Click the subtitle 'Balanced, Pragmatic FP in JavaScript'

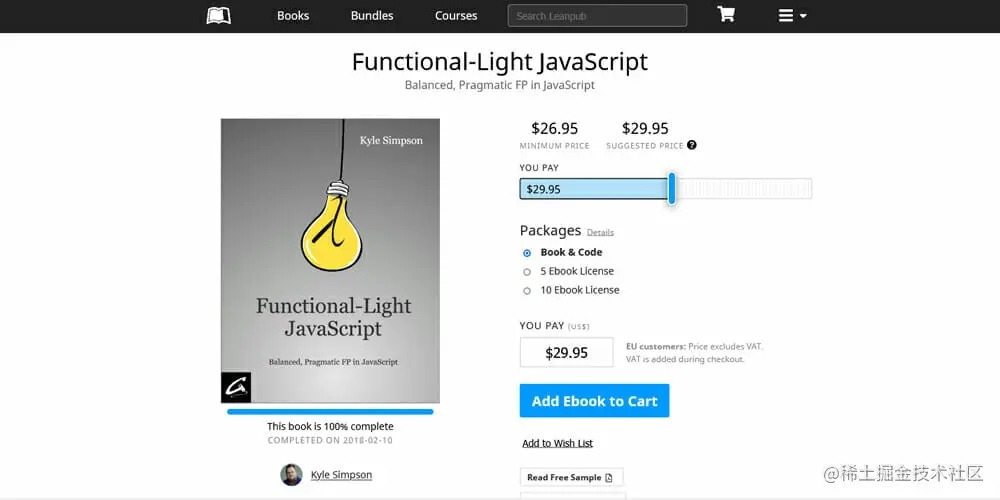click(x=500, y=85)
